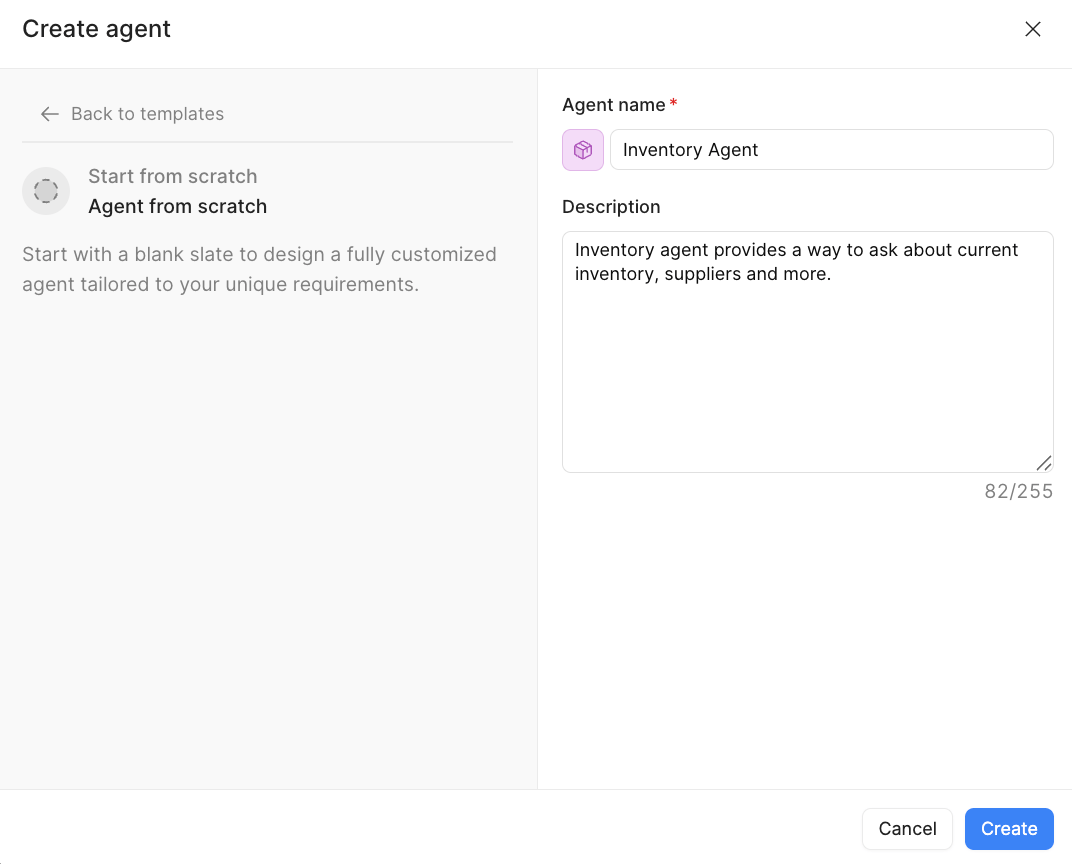Click the scratch template description text

click(259, 269)
